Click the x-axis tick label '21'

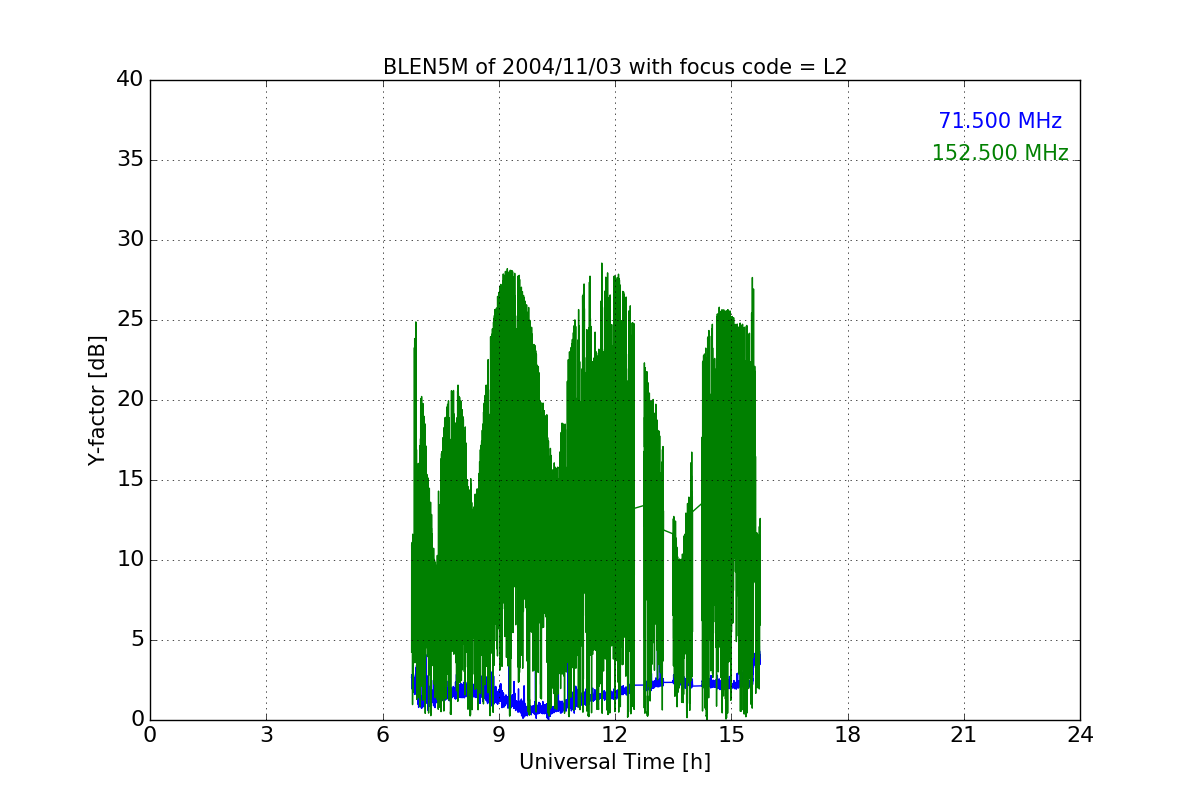click(x=964, y=735)
